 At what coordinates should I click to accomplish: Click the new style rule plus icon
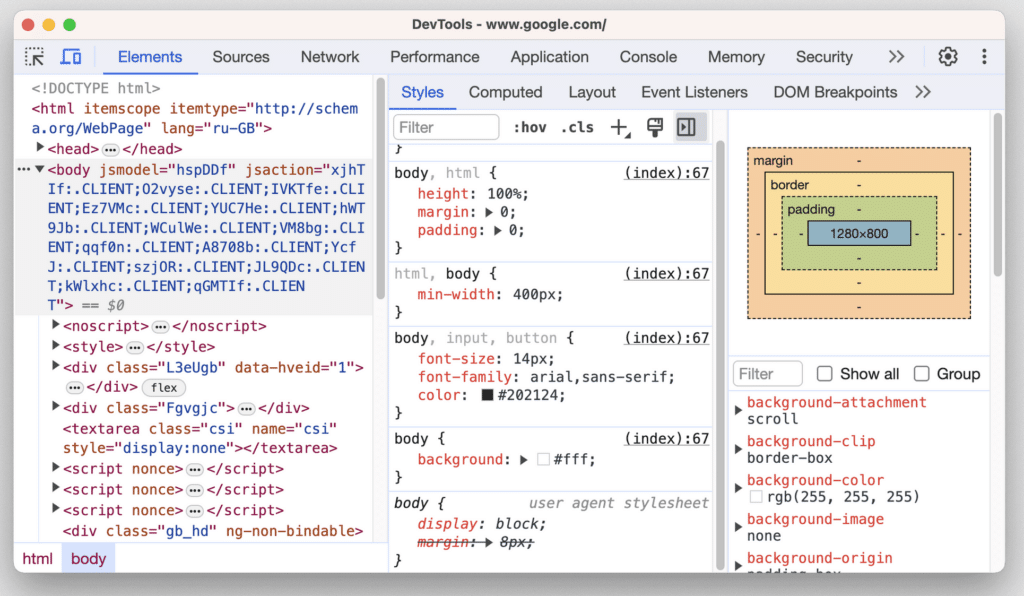(620, 127)
